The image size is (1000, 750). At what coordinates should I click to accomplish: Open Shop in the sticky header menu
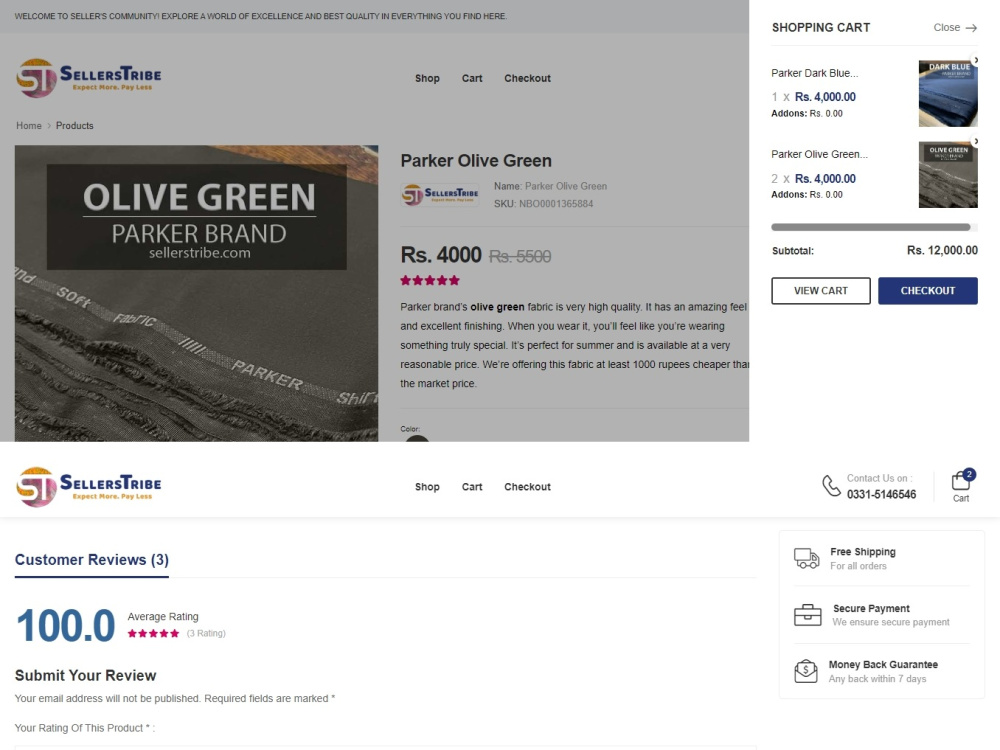[427, 487]
